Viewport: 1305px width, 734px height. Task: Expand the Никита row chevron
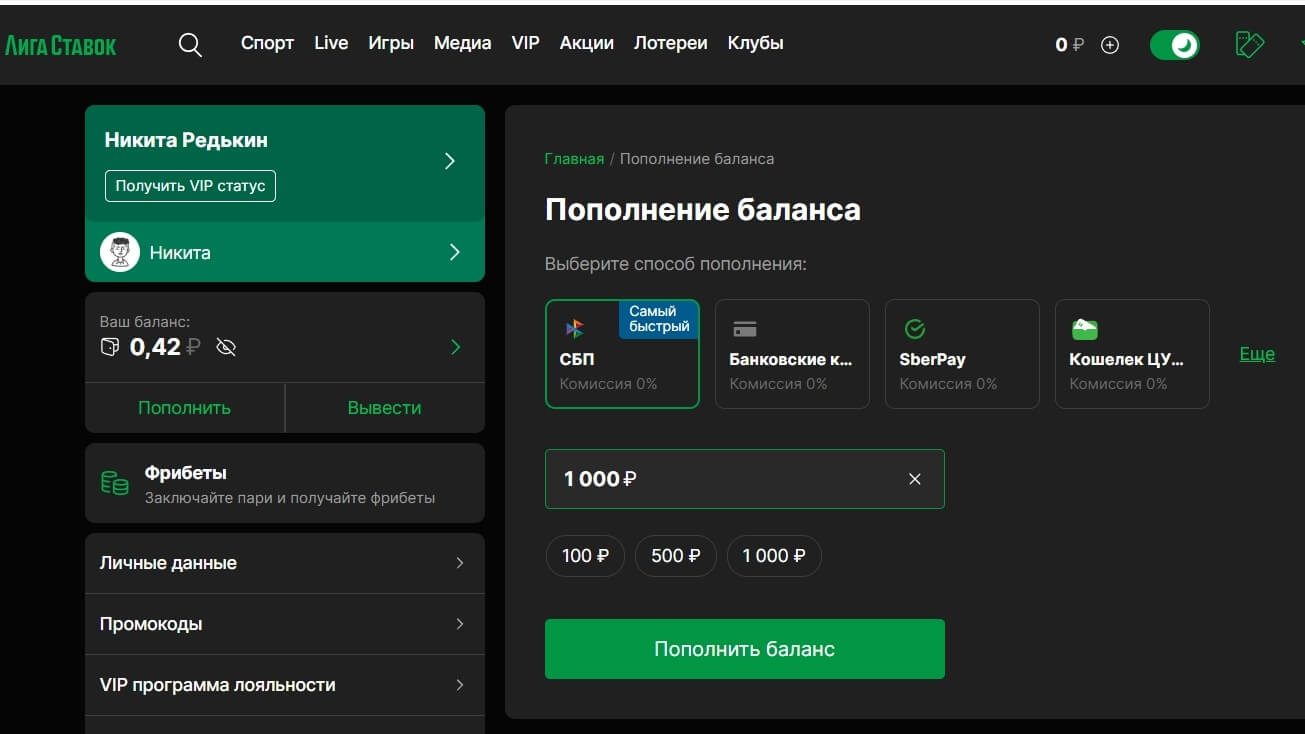point(455,252)
